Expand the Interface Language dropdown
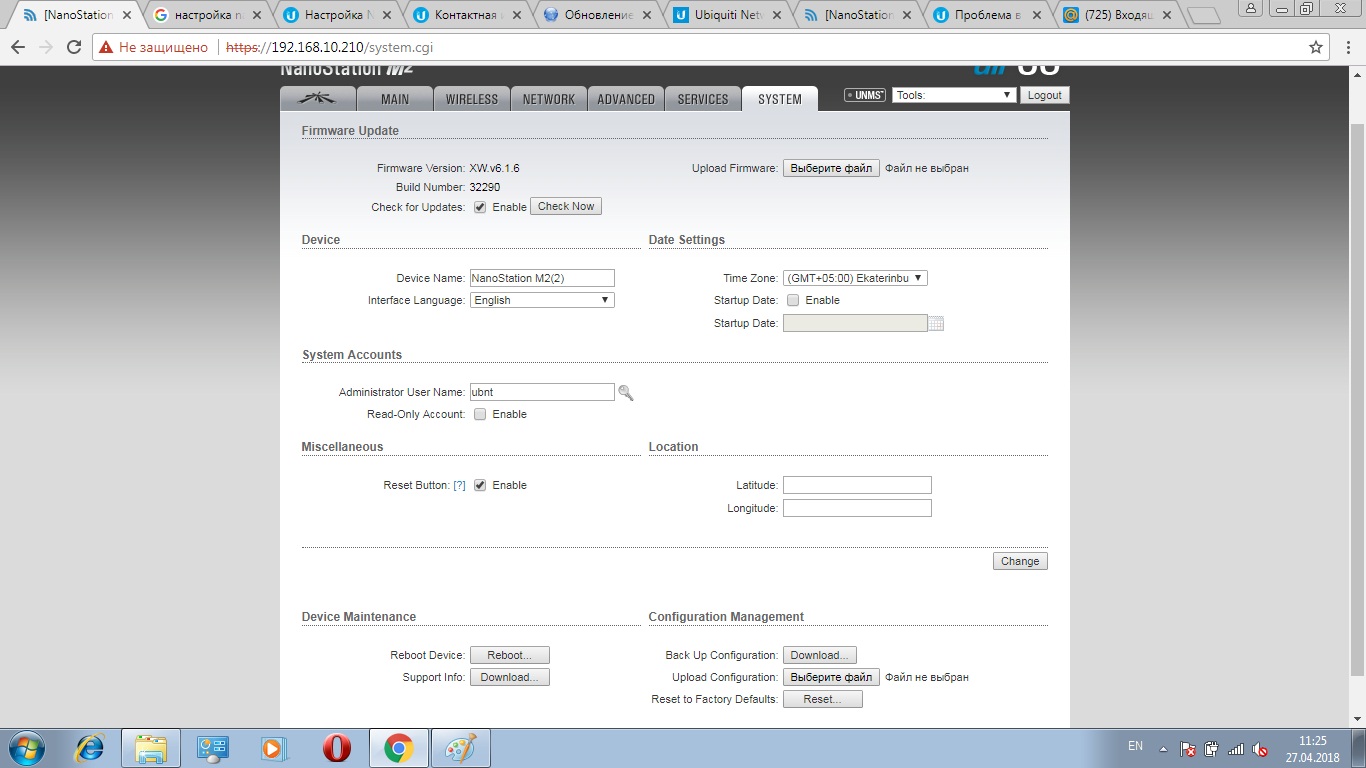1366x768 pixels. pyautogui.click(x=542, y=300)
